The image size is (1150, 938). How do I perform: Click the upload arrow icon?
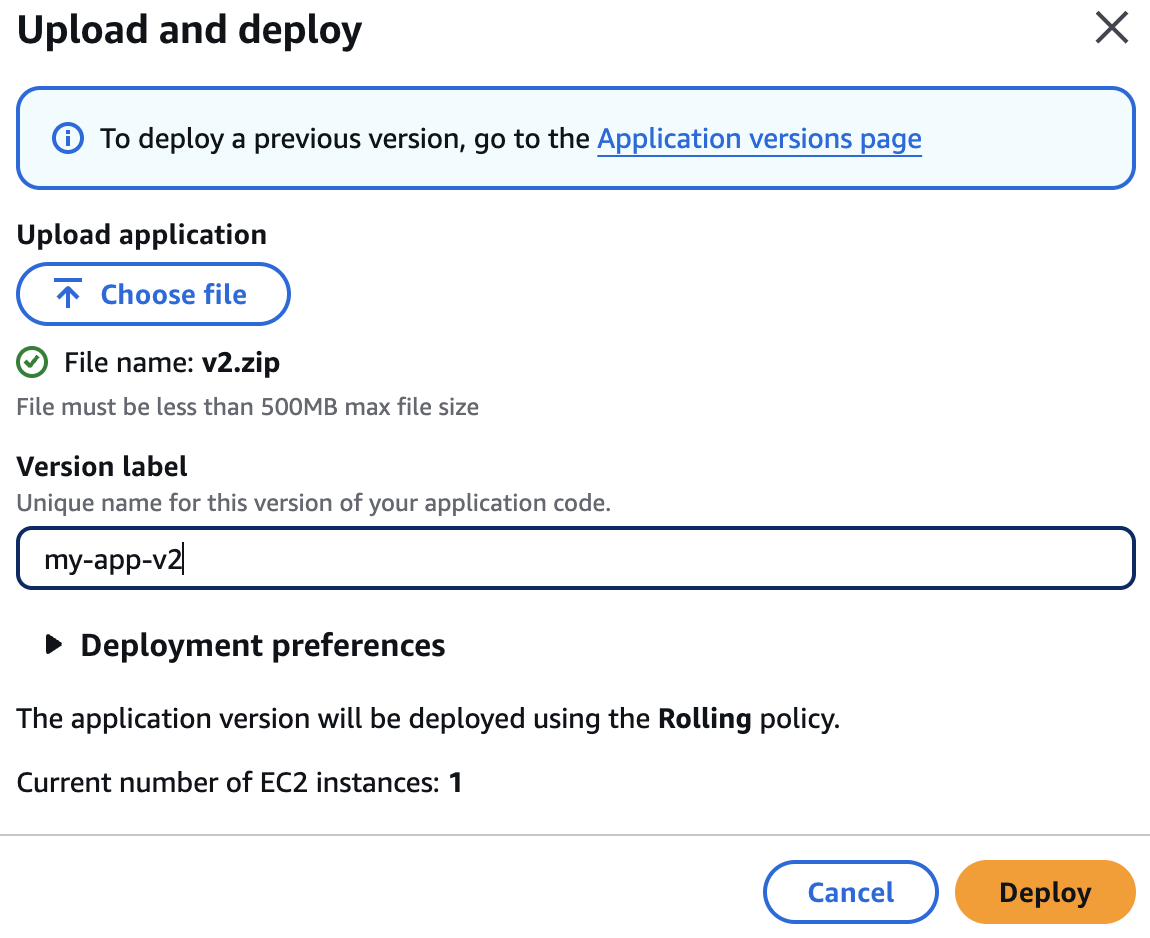68,295
